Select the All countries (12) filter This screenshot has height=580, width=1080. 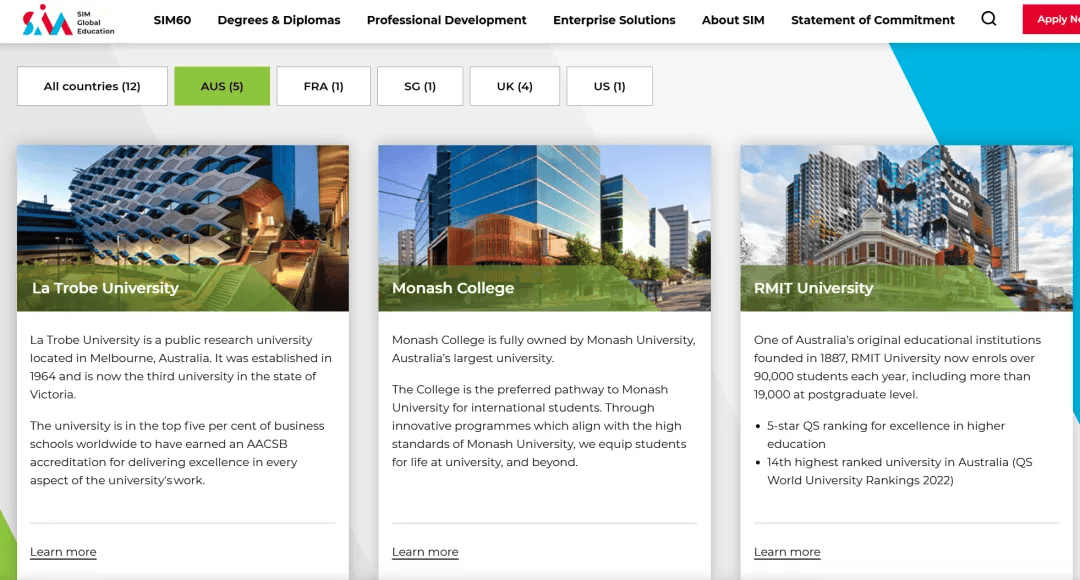coord(92,86)
